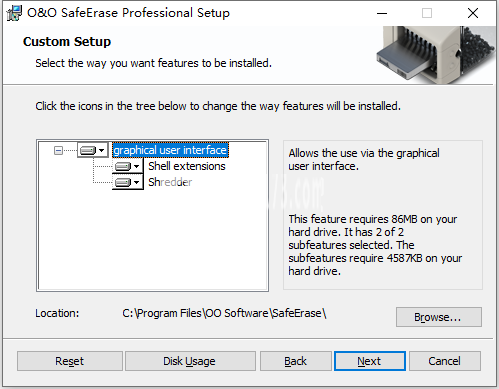This screenshot has width=499, height=389.
Task: Proceed with the Next button
Action: pyautogui.click(x=370, y=361)
